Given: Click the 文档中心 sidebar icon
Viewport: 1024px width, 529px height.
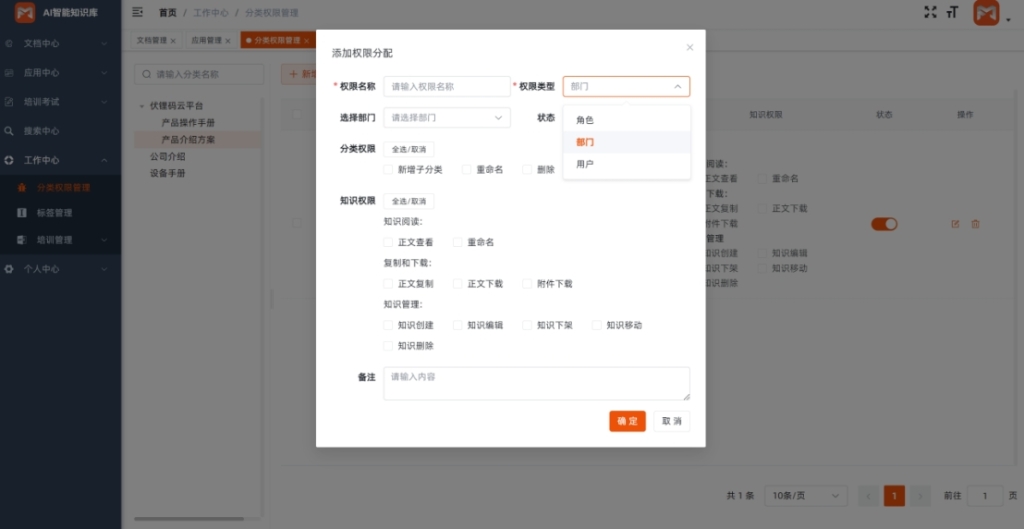Looking at the screenshot, I should point(9,44).
